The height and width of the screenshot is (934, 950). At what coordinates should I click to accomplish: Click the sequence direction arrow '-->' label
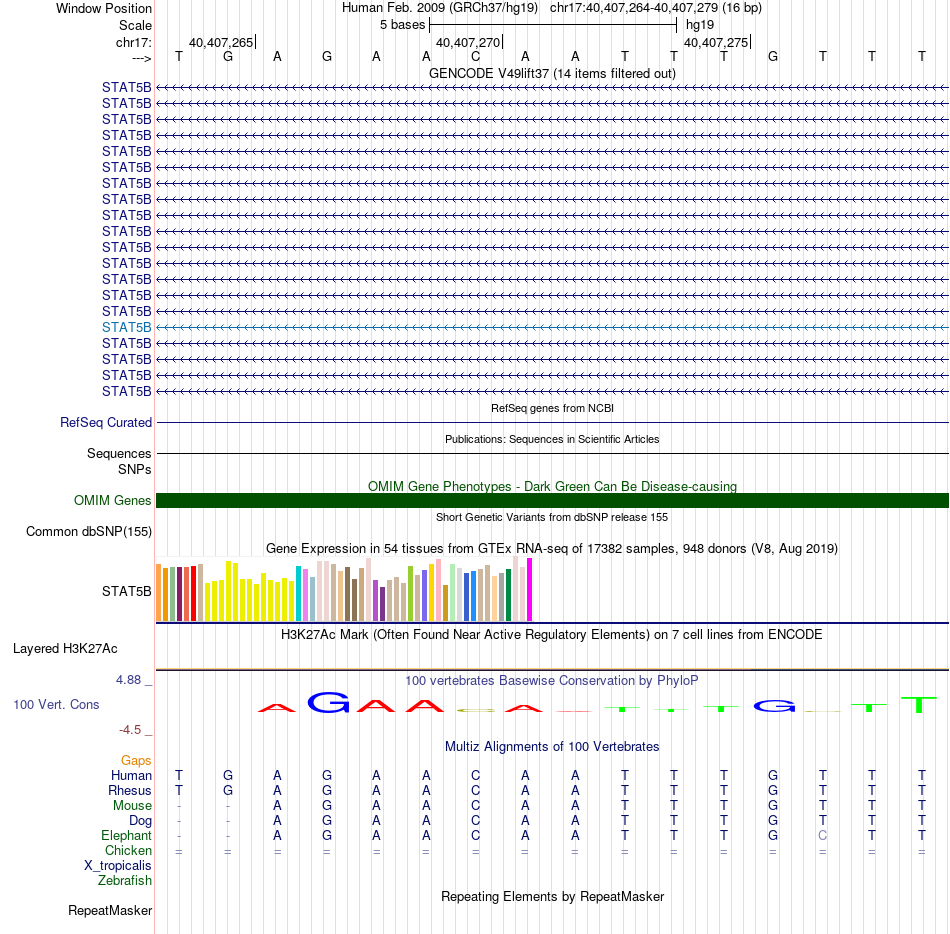pos(141,58)
